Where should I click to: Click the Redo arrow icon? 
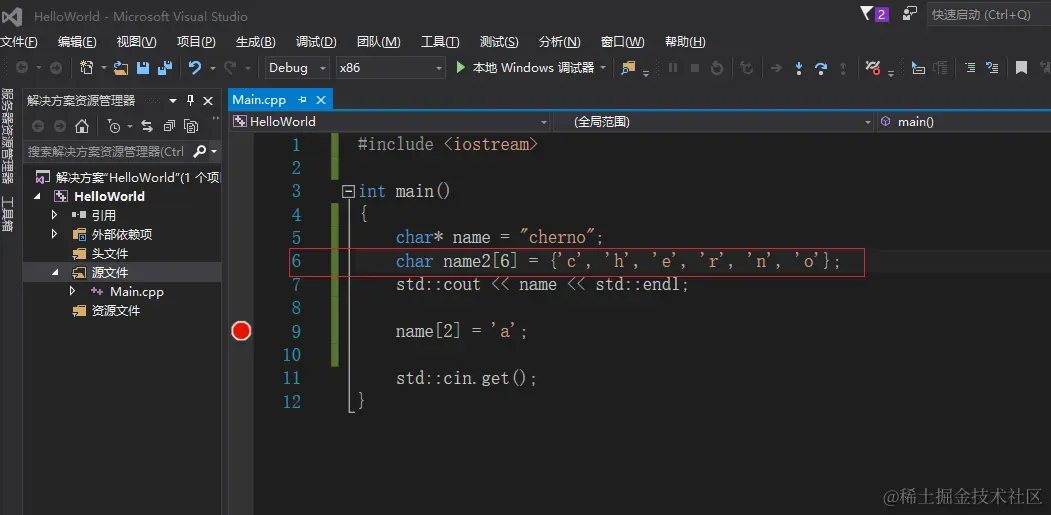230,68
